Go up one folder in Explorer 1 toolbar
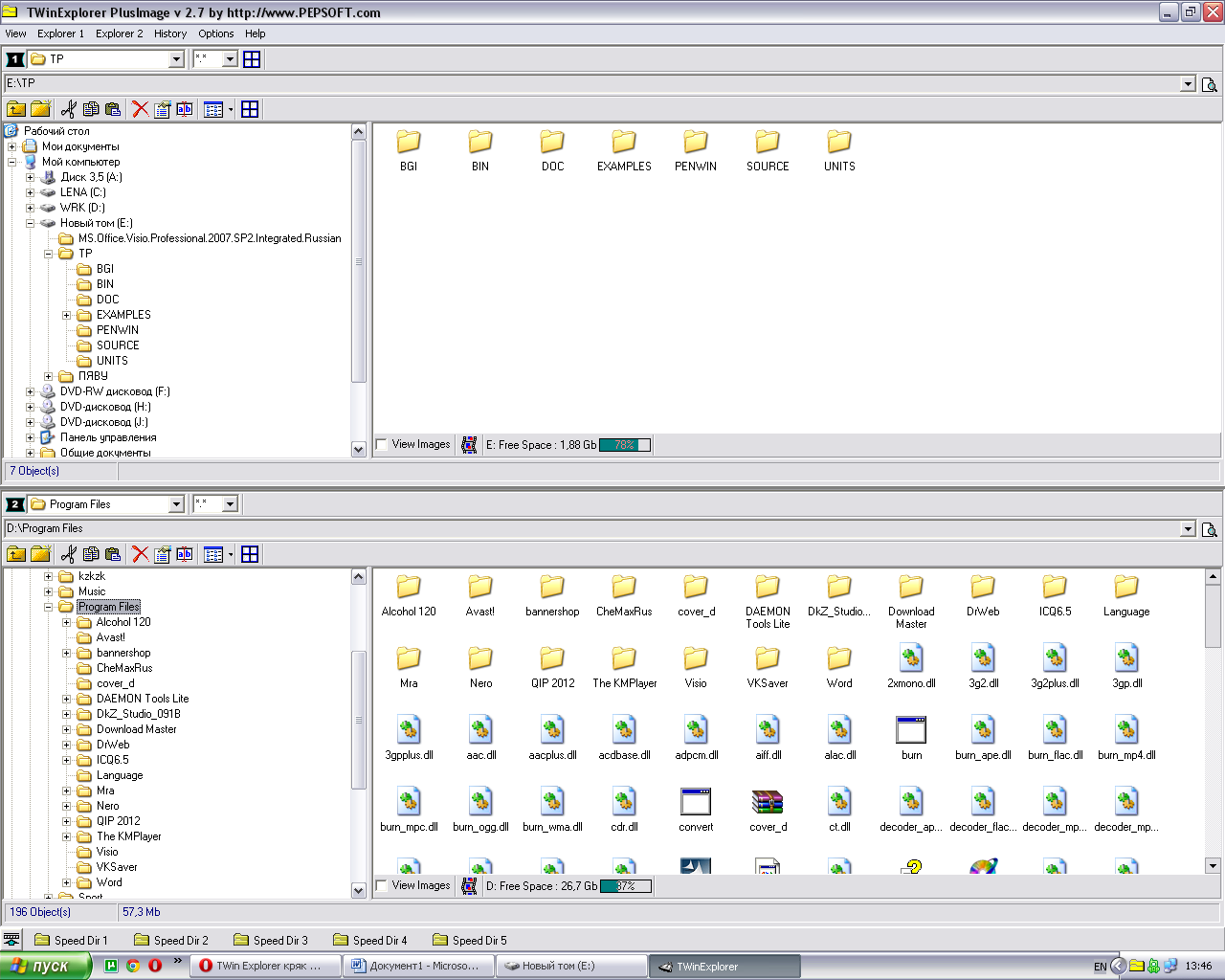Screen dimensions: 1225x980 coord(16,109)
